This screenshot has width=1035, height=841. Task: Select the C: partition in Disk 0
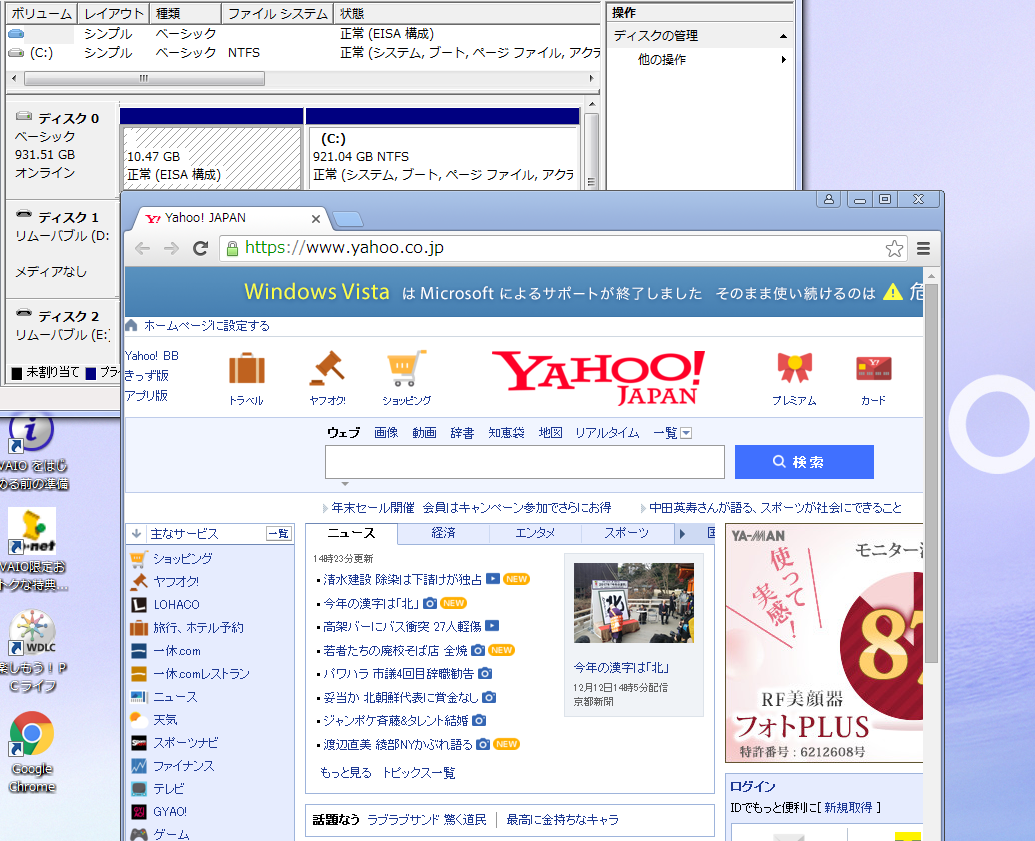click(443, 157)
